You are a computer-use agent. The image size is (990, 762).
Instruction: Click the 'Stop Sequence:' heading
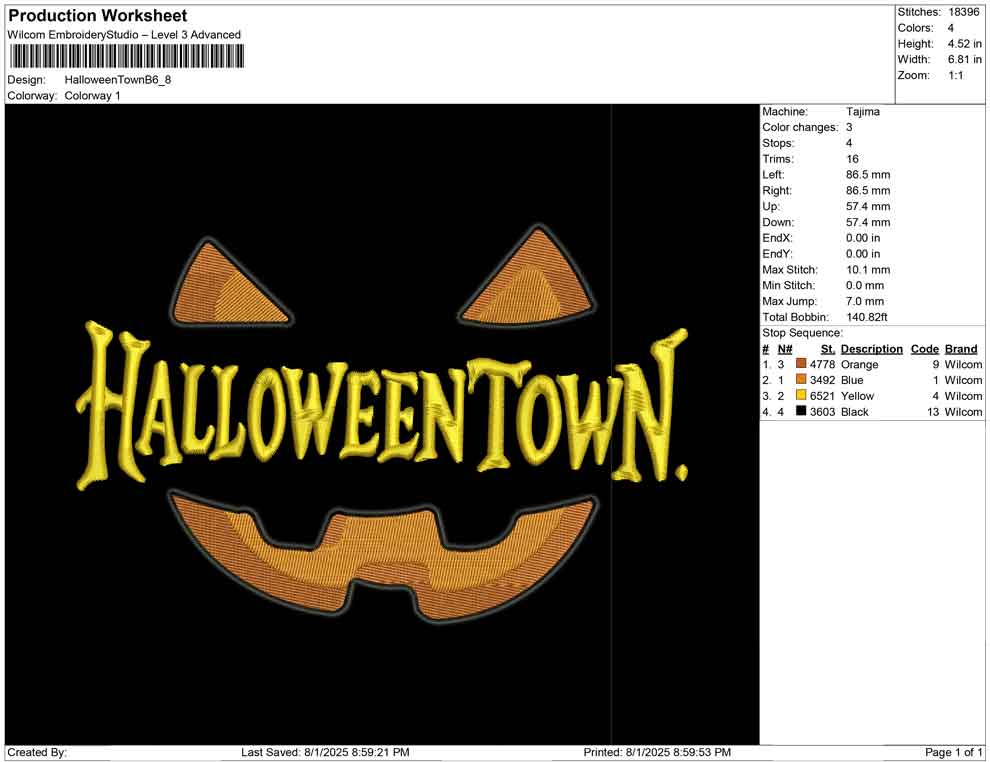802,333
